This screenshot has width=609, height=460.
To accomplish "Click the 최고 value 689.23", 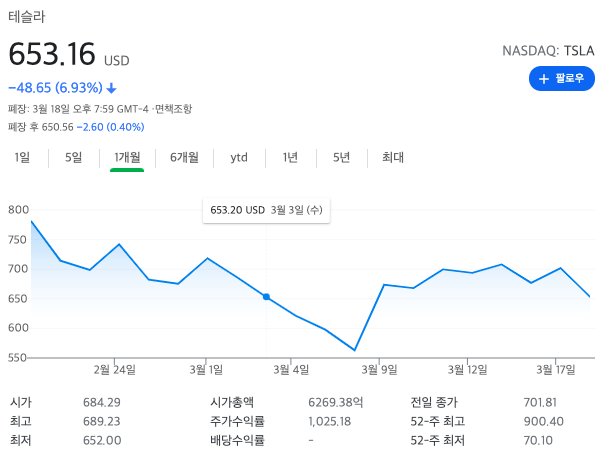I will [102, 421].
